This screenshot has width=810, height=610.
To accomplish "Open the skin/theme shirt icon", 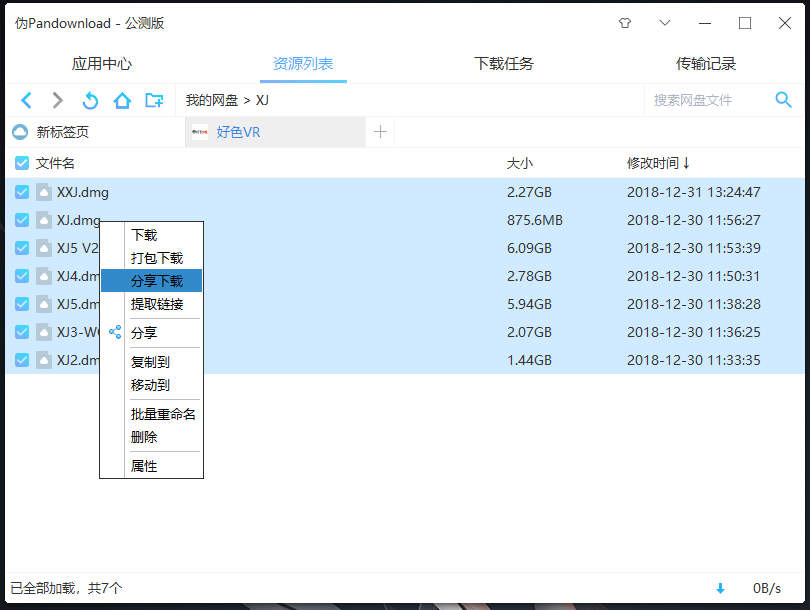I will (x=625, y=23).
